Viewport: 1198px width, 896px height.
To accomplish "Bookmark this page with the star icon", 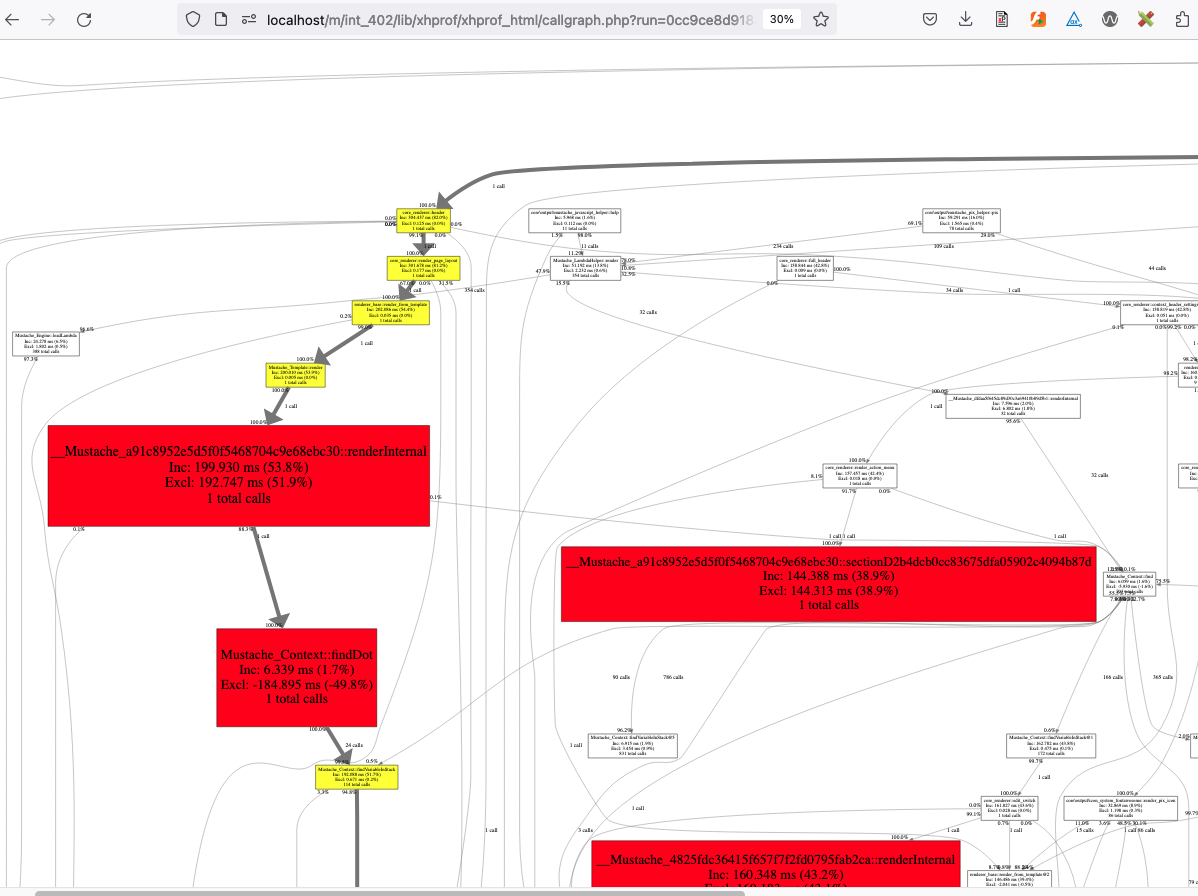I will pyautogui.click(x=821, y=20).
